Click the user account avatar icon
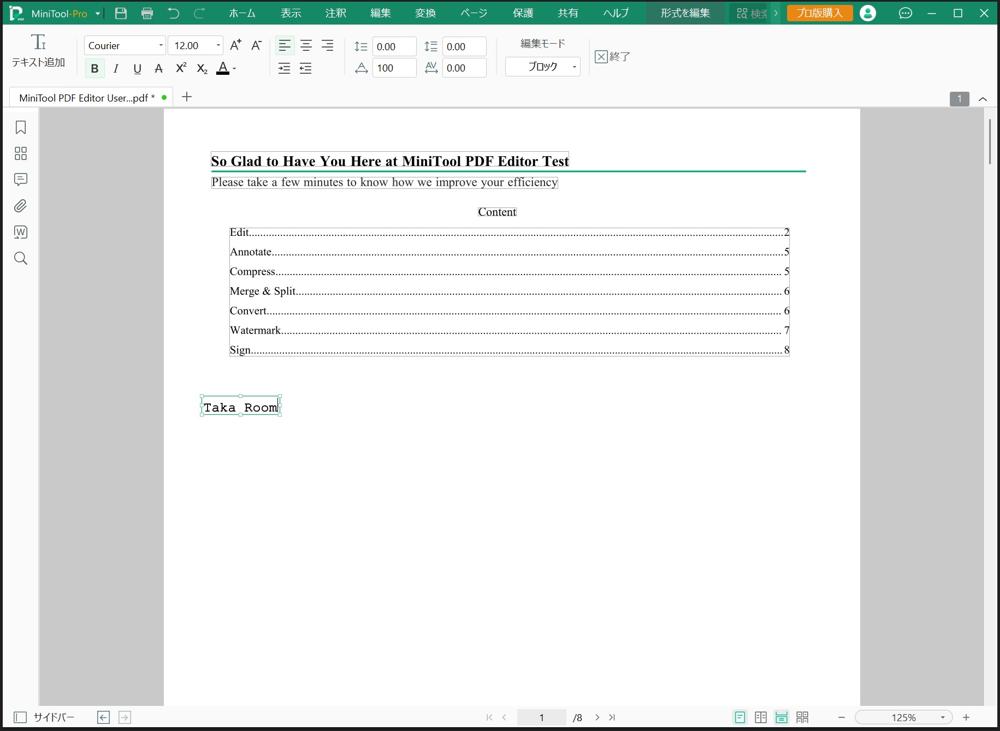The image size is (1000, 731). (867, 13)
